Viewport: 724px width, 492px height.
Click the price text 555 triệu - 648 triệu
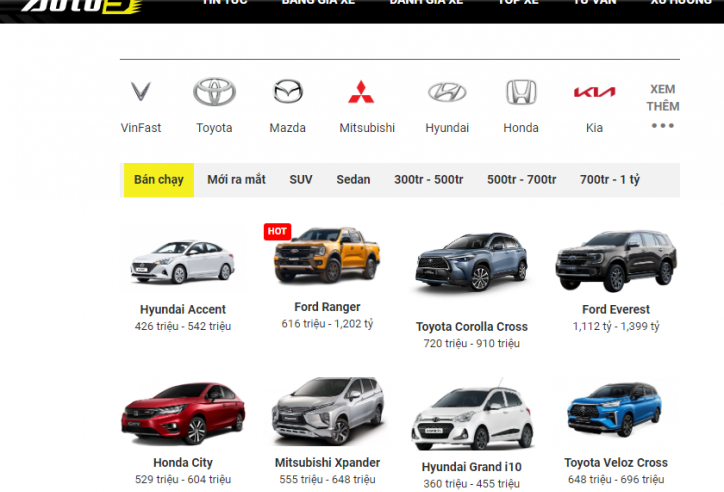[327, 480]
